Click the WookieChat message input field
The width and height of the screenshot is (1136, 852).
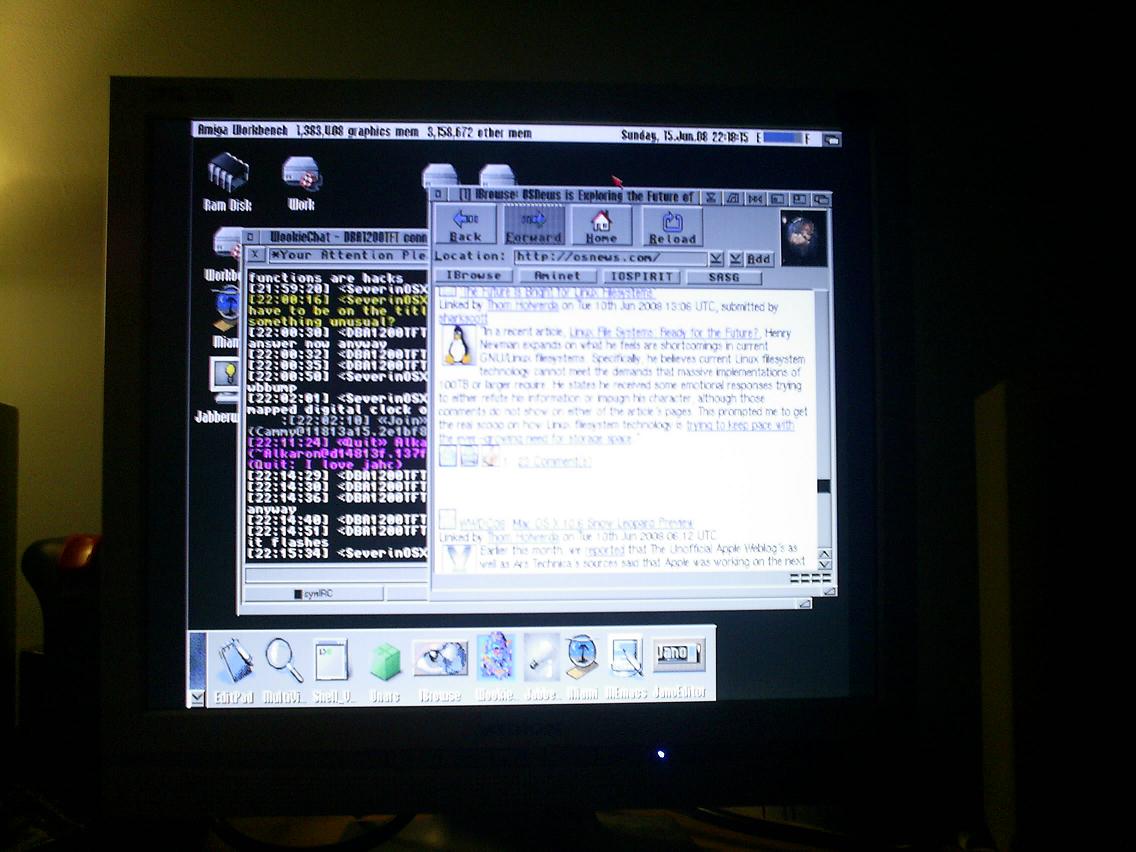[x=337, y=576]
